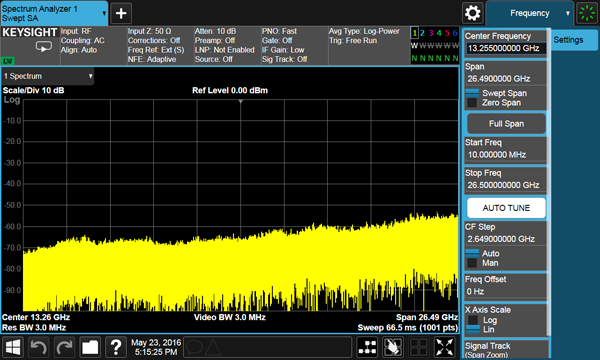The height and width of the screenshot is (360, 600).
Task: Click the Center Frequency input field
Action: pyautogui.click(x=506, y=48)
